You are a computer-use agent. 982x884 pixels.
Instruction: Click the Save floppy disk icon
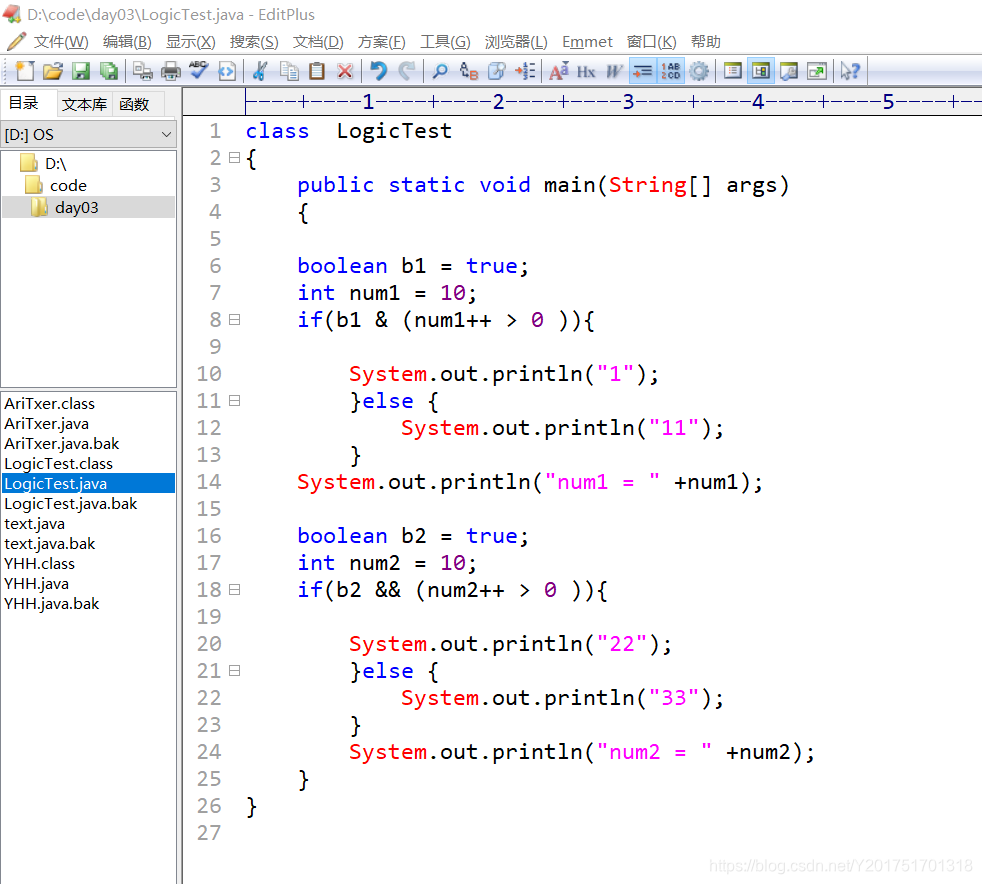click(81, 71)
